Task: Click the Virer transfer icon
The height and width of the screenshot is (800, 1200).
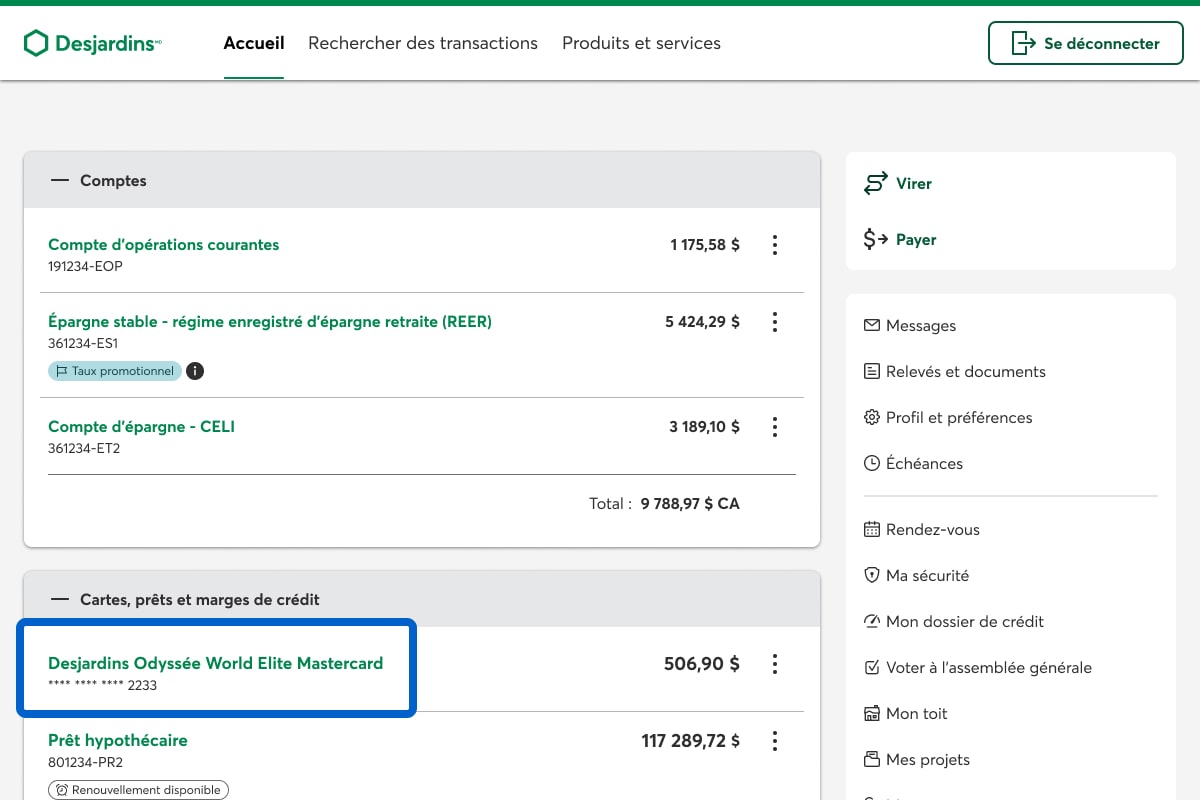Action: click(x=876, y=184)
